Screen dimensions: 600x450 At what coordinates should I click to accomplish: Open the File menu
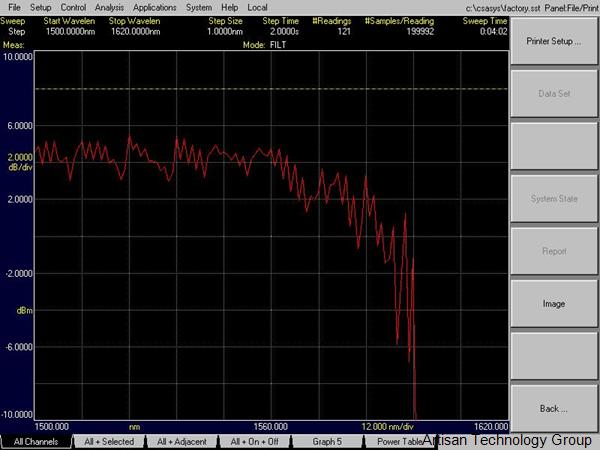pos(14,7)
